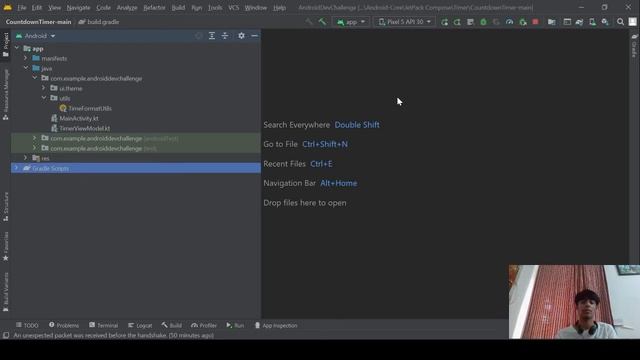
Task: Open the Run tool window
Action: point(235,325)
